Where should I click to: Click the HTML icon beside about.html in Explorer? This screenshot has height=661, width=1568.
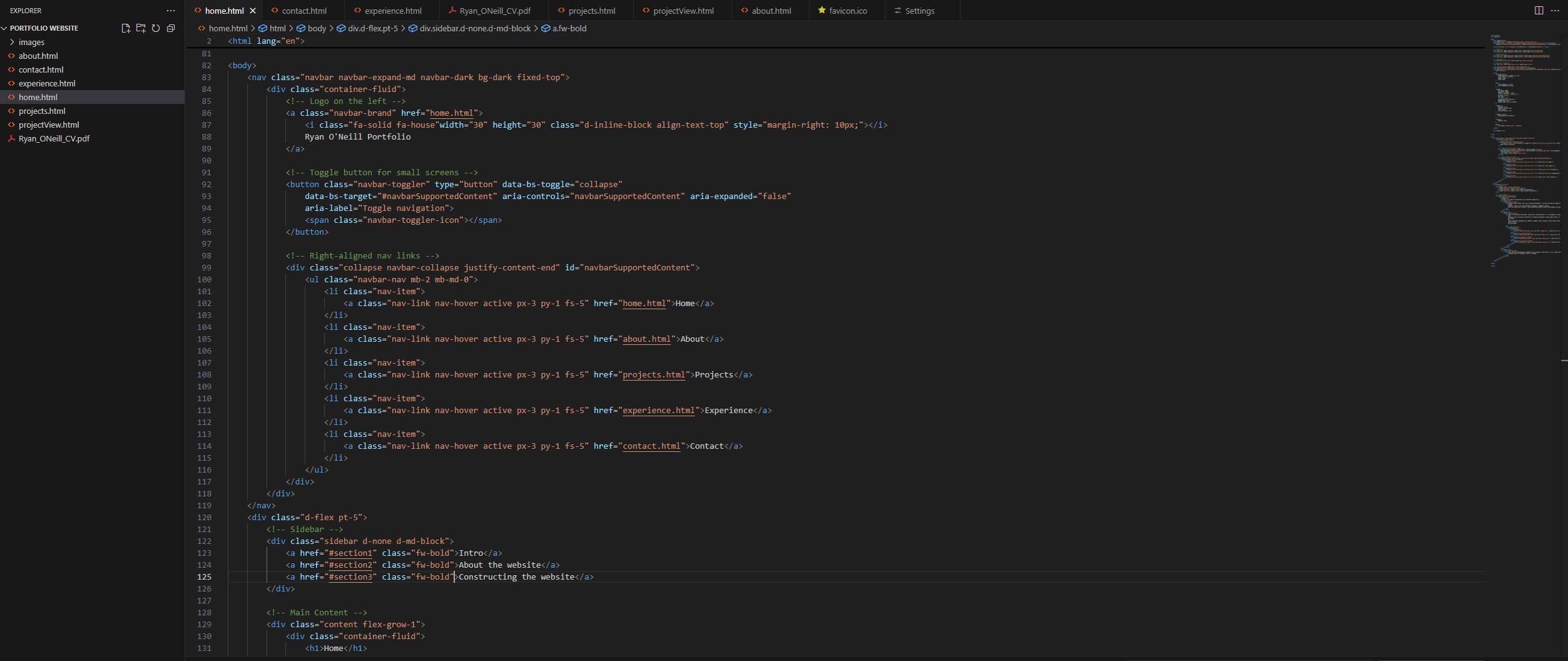click(x=11, y=56)
